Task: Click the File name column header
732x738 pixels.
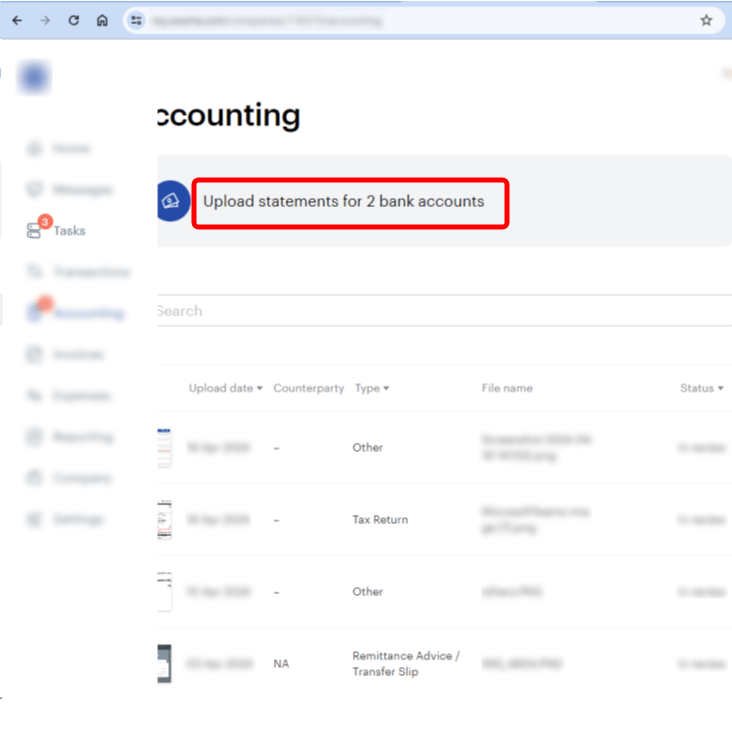Action: pos(507,388)
